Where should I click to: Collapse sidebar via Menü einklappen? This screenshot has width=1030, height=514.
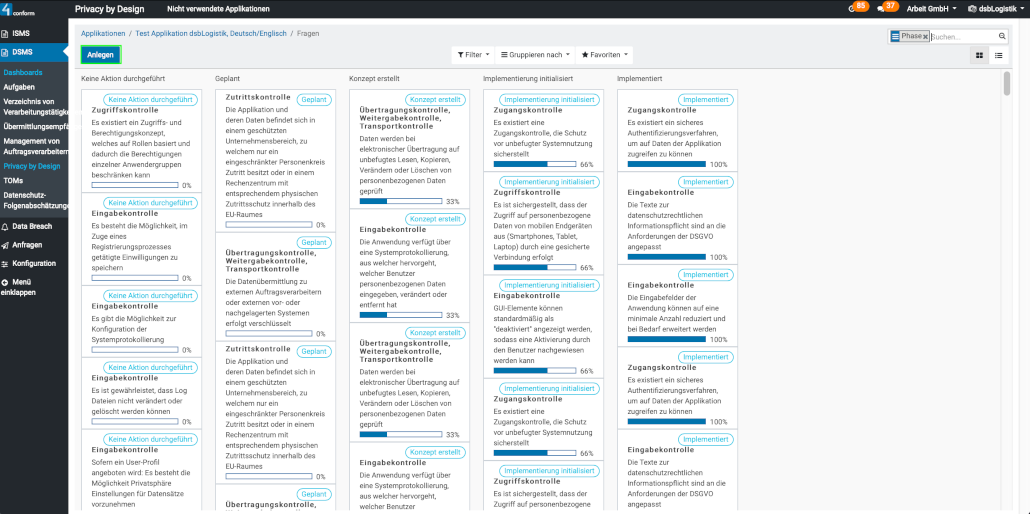pos(5,282)
